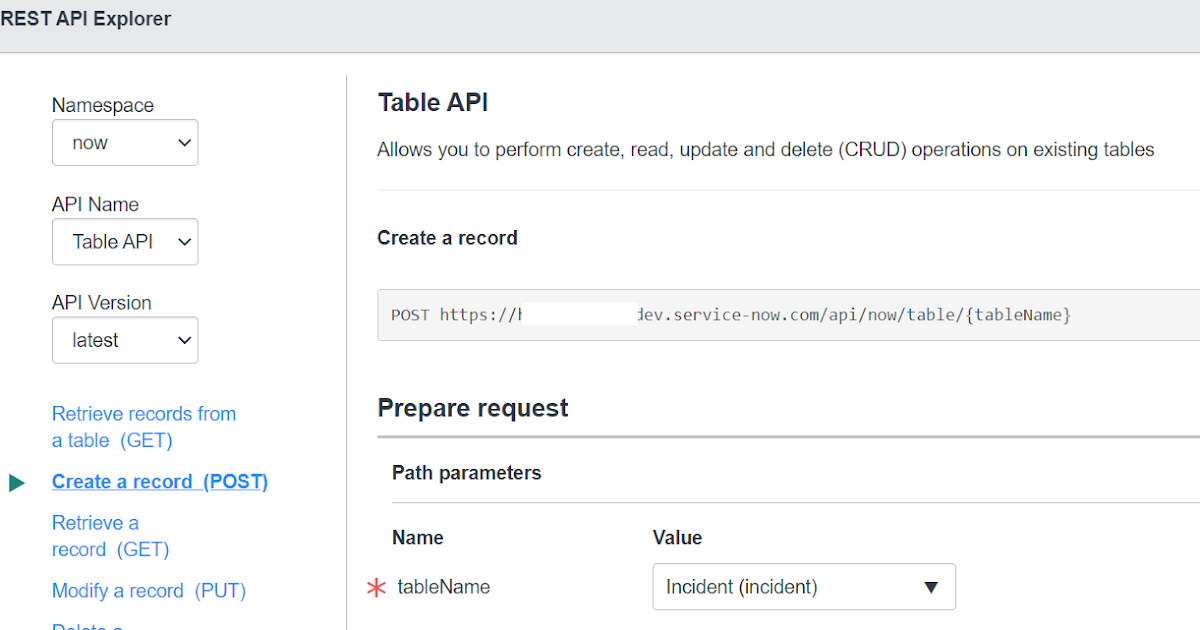Click the partially visible 'Delete a' link

[87, 625]
